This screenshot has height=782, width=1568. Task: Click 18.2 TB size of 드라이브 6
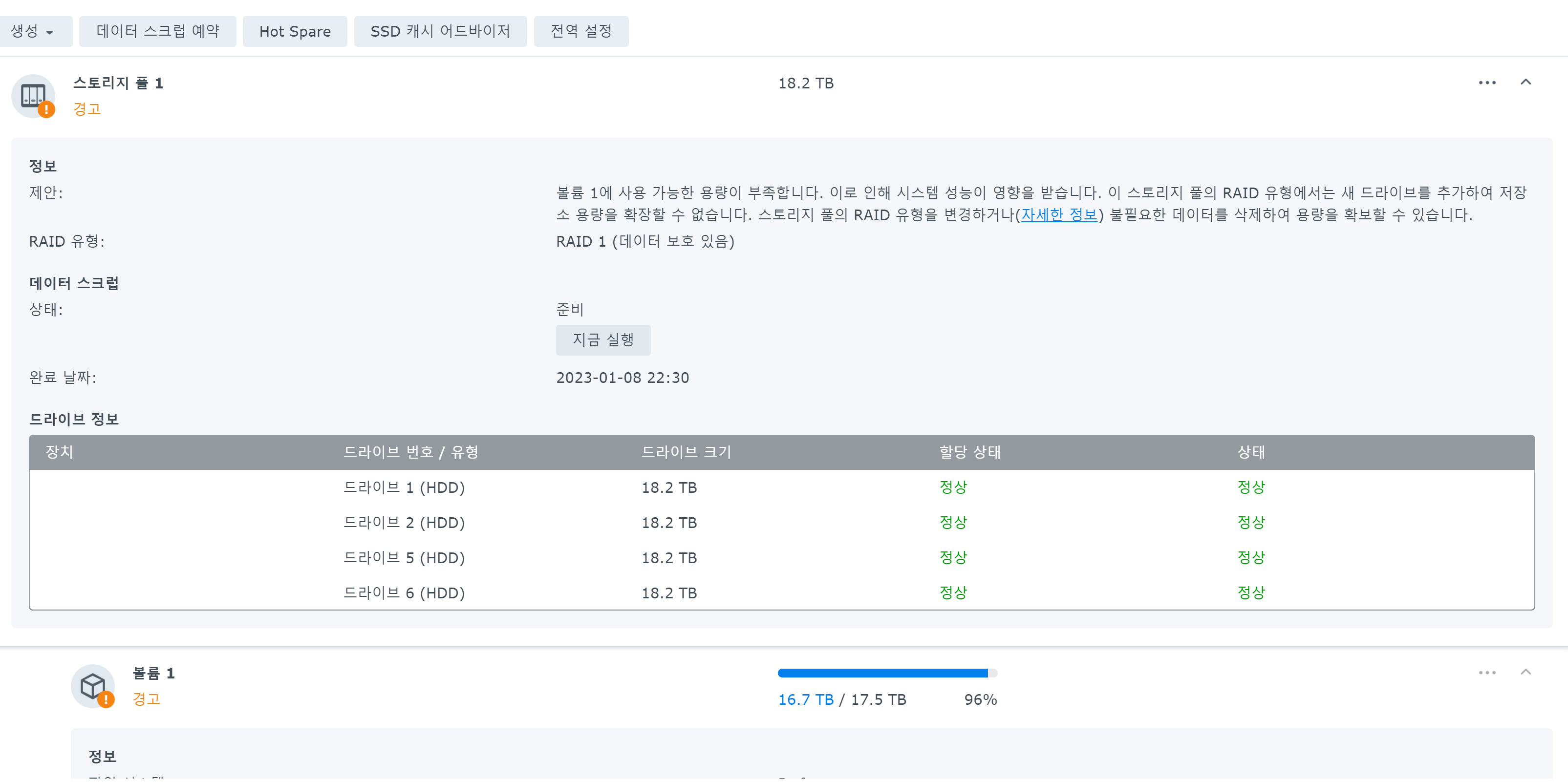[x=669, y=593]
